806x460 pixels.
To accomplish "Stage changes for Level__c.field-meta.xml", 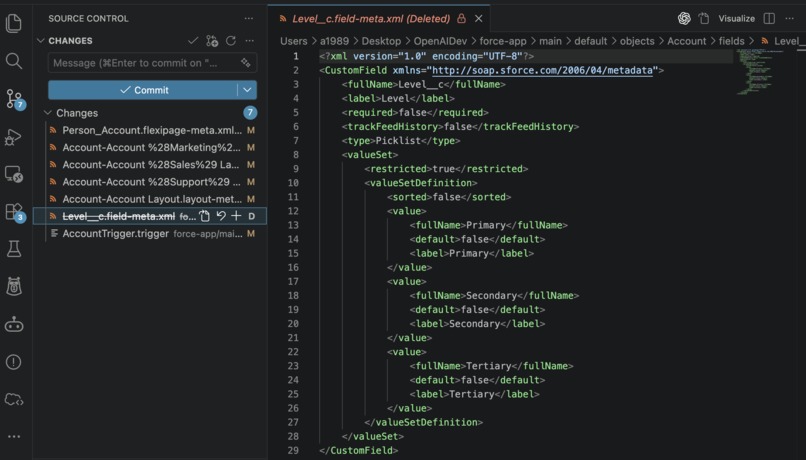I will tap(236, 216).
